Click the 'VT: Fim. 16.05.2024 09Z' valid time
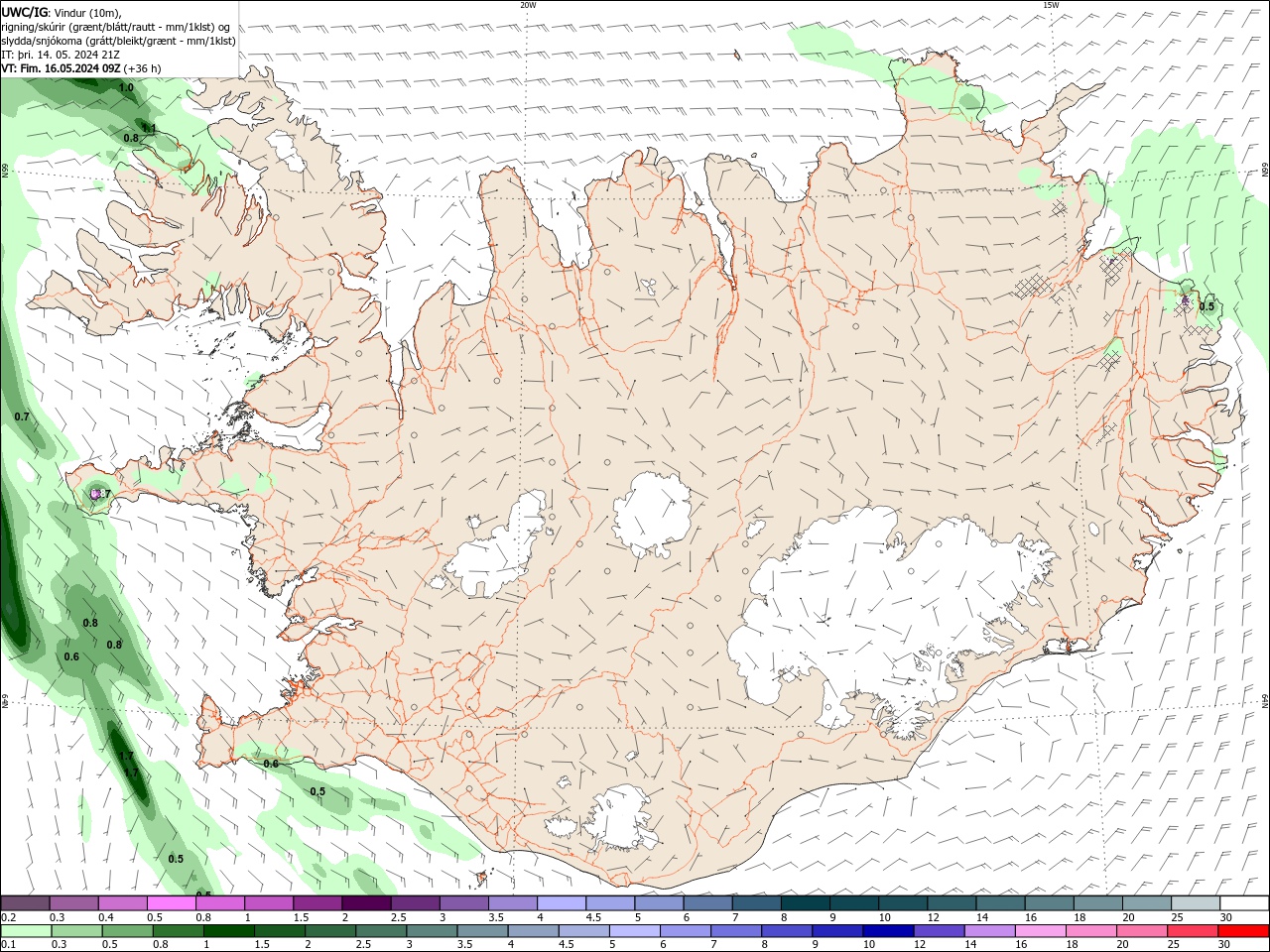1270x952 pixels. pyautogui.click(x=62, y=68)
